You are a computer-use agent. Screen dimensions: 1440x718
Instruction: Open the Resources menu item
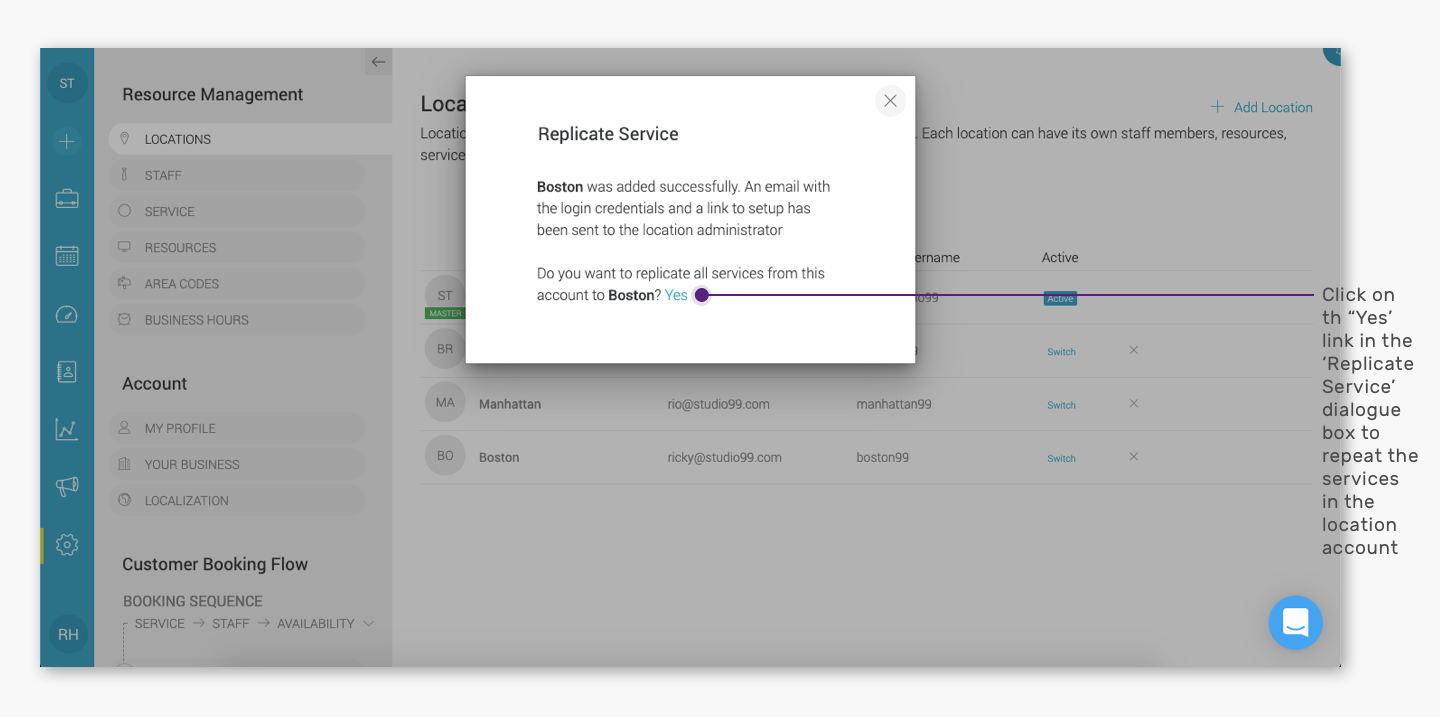click(237, 247)
